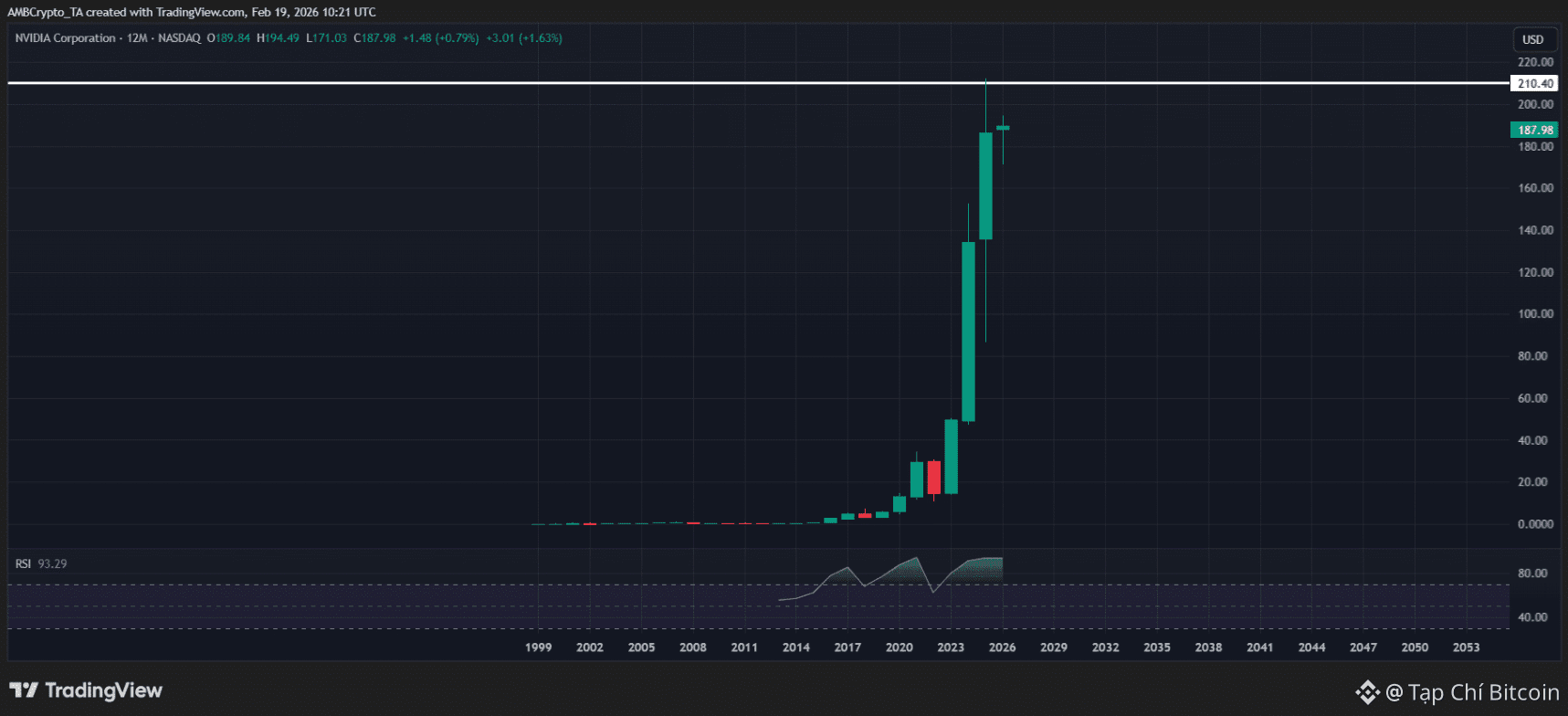Image resolution: width=1568 pixels, height=716 pixels.
Task: Click the 20.00 price scale label
Action: pos(1532,481)
